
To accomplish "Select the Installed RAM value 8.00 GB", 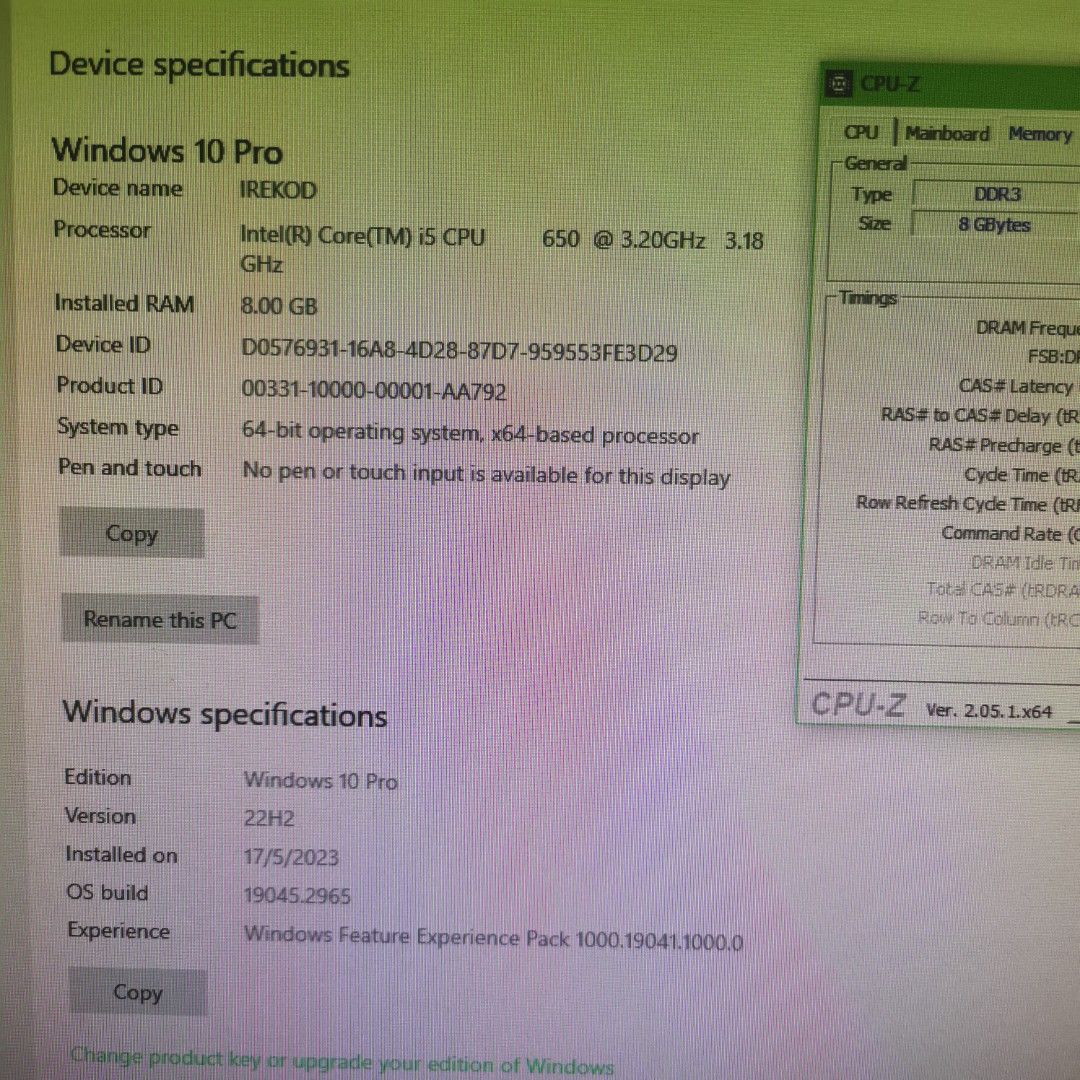I will [279, 306].
